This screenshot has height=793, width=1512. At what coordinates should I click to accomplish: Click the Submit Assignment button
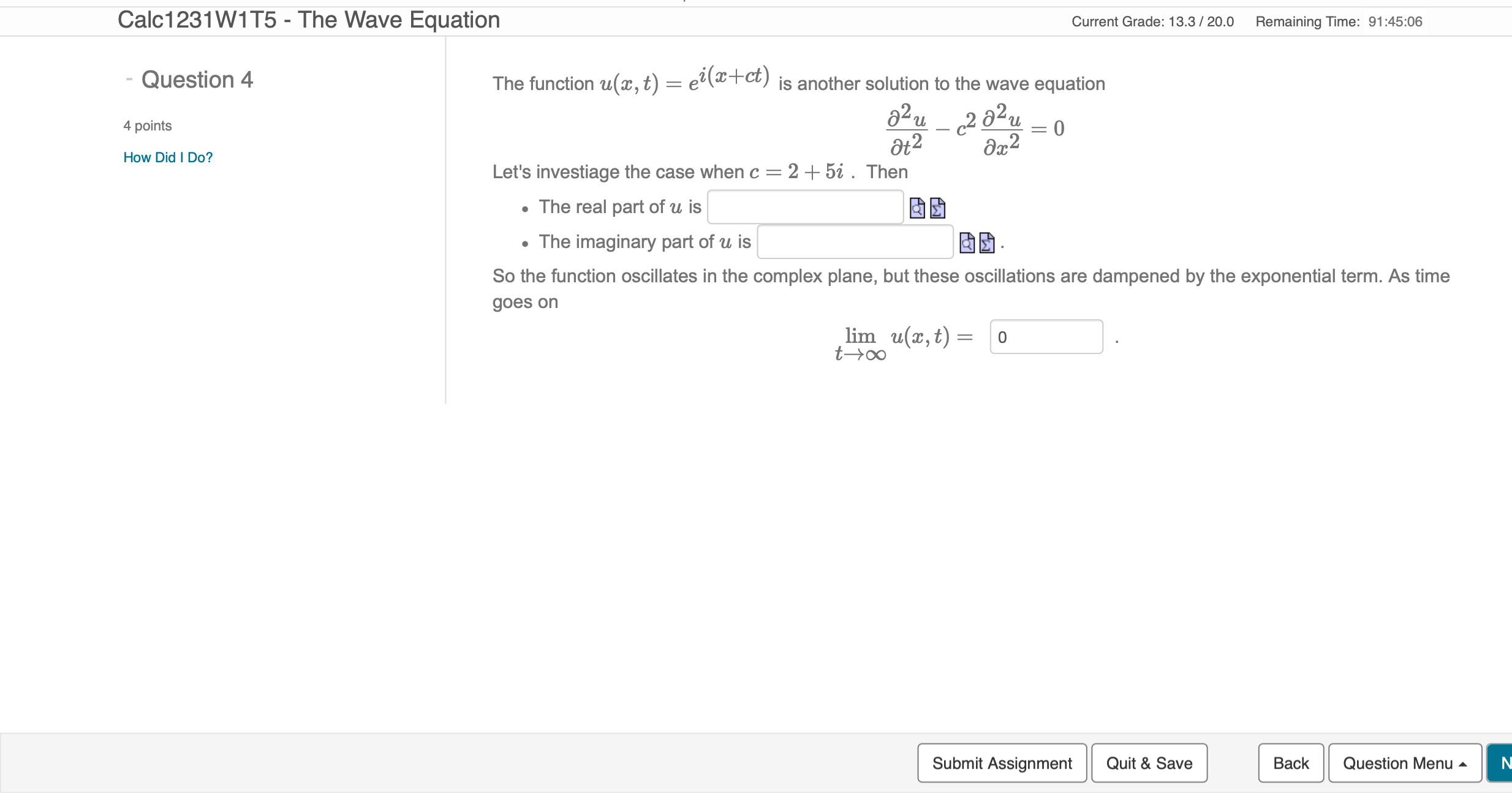[1001, 763]
